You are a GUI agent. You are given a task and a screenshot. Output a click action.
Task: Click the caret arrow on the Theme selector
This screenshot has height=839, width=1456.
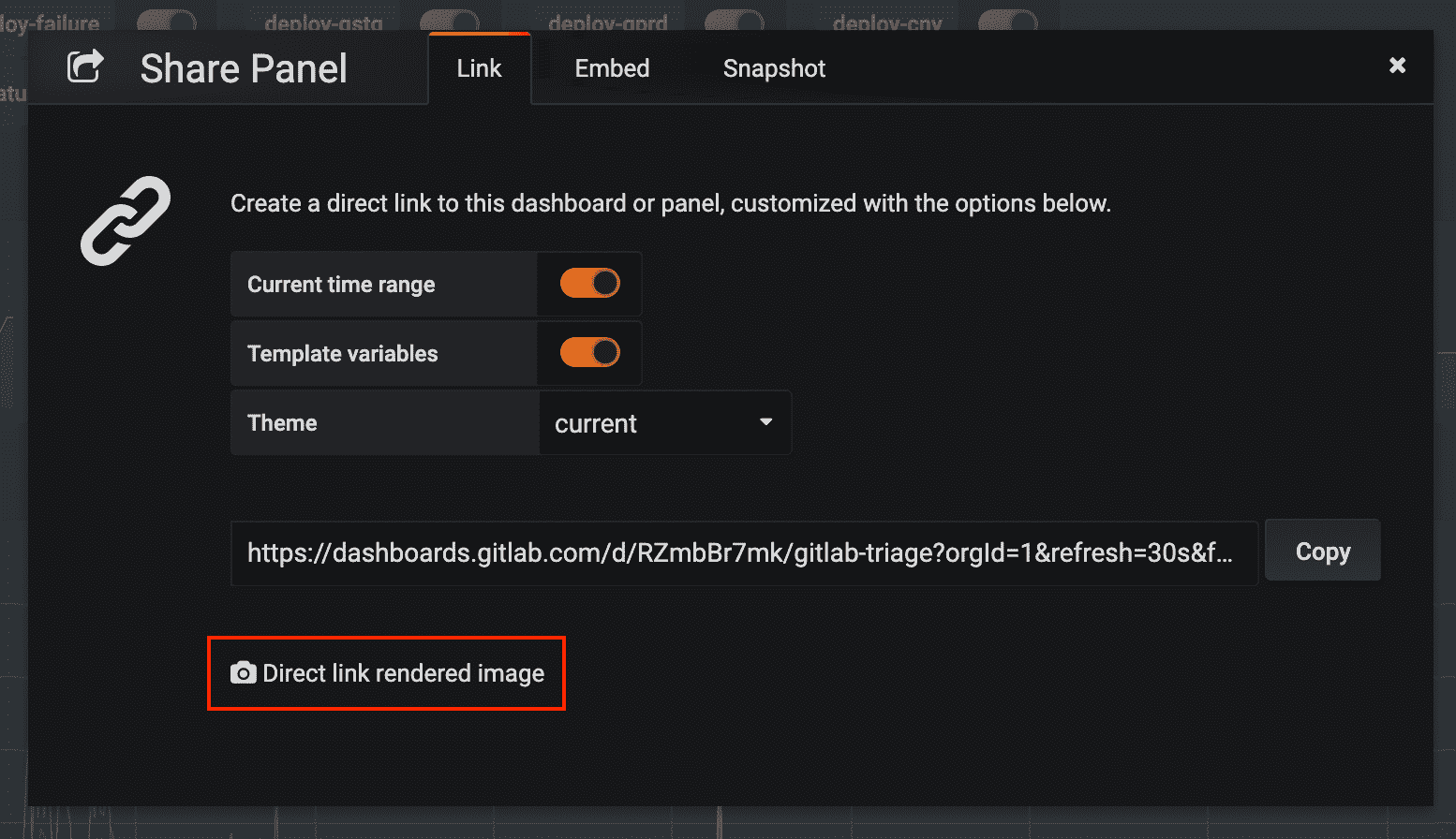pos(765,422)
